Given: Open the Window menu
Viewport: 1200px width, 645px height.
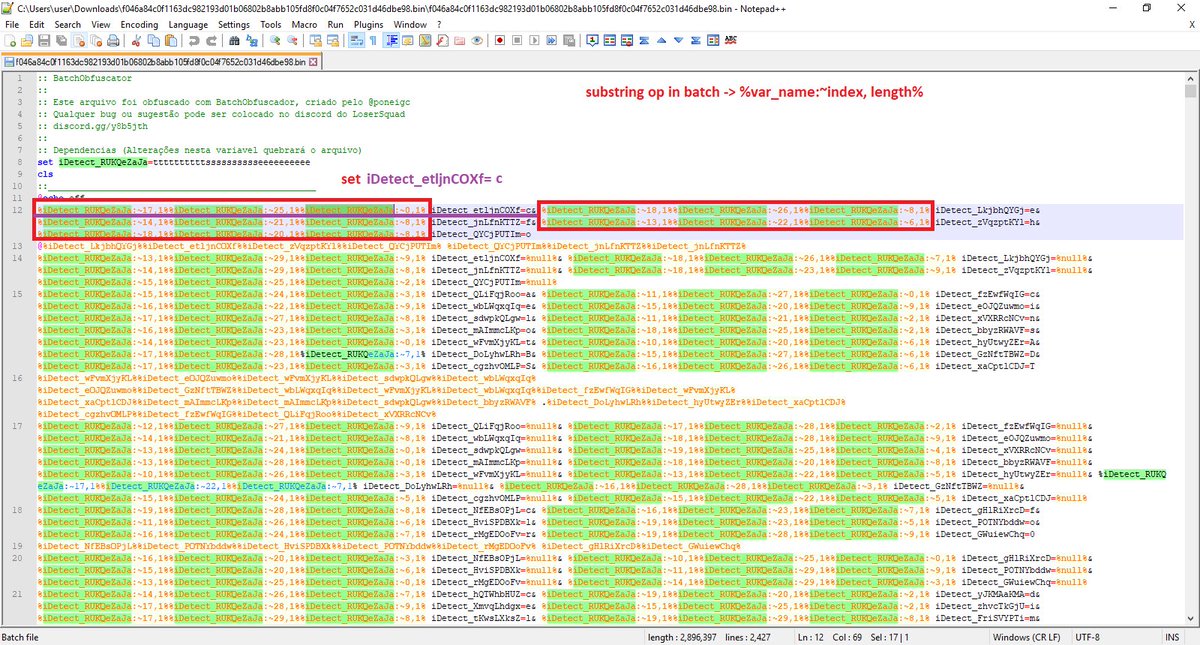Looking at the screenshot, I should pyautogui.click(x=410, y=23).
